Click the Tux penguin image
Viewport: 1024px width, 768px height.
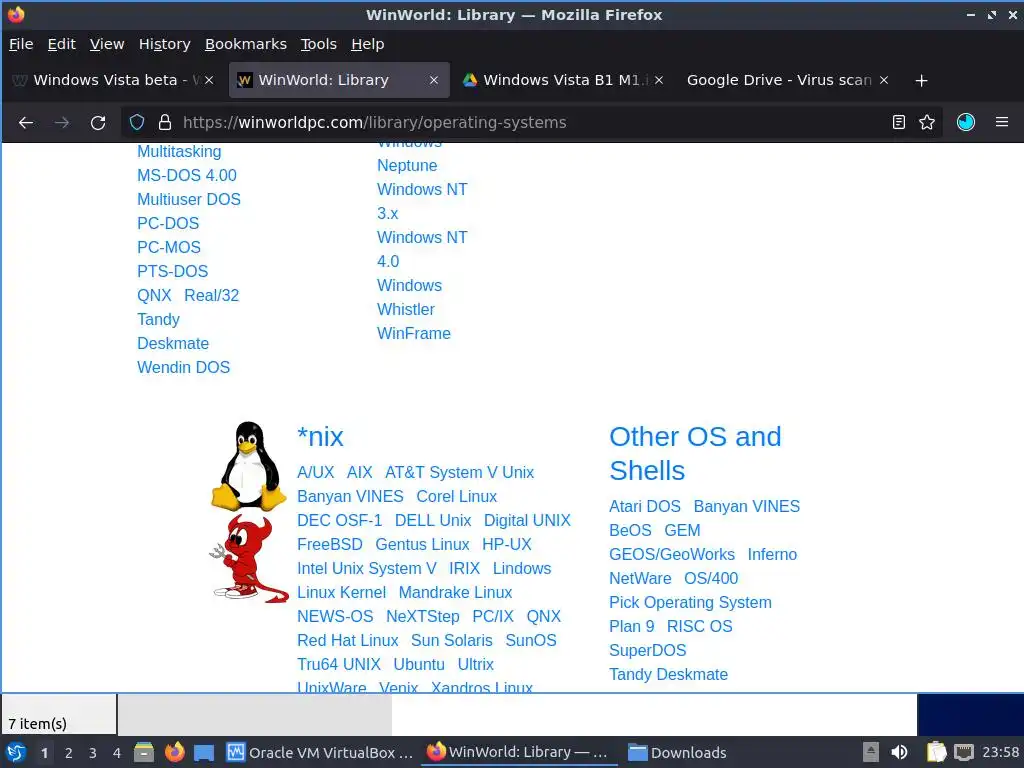[248, 465]
